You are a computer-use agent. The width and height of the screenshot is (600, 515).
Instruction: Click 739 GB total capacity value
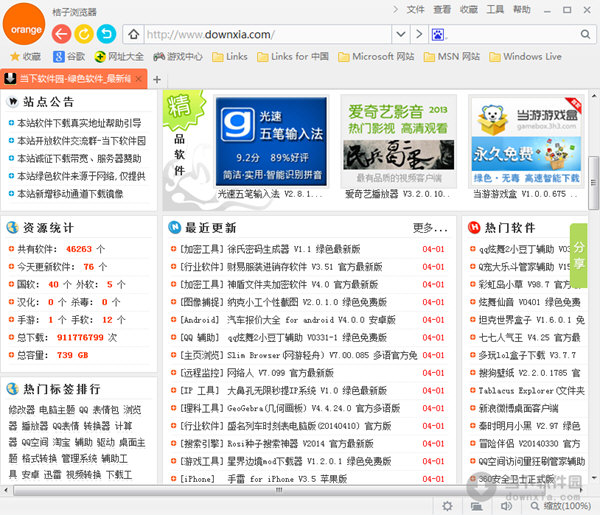click(73, 355)
